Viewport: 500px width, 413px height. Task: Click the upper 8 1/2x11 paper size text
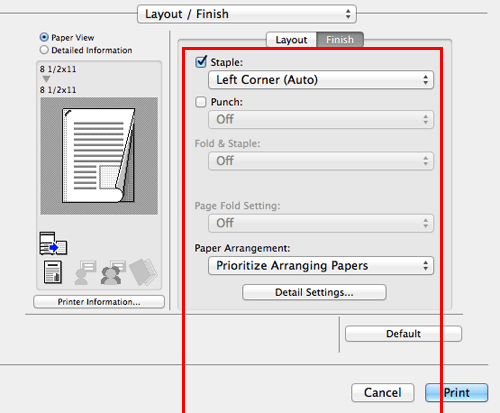click(58, 69)
